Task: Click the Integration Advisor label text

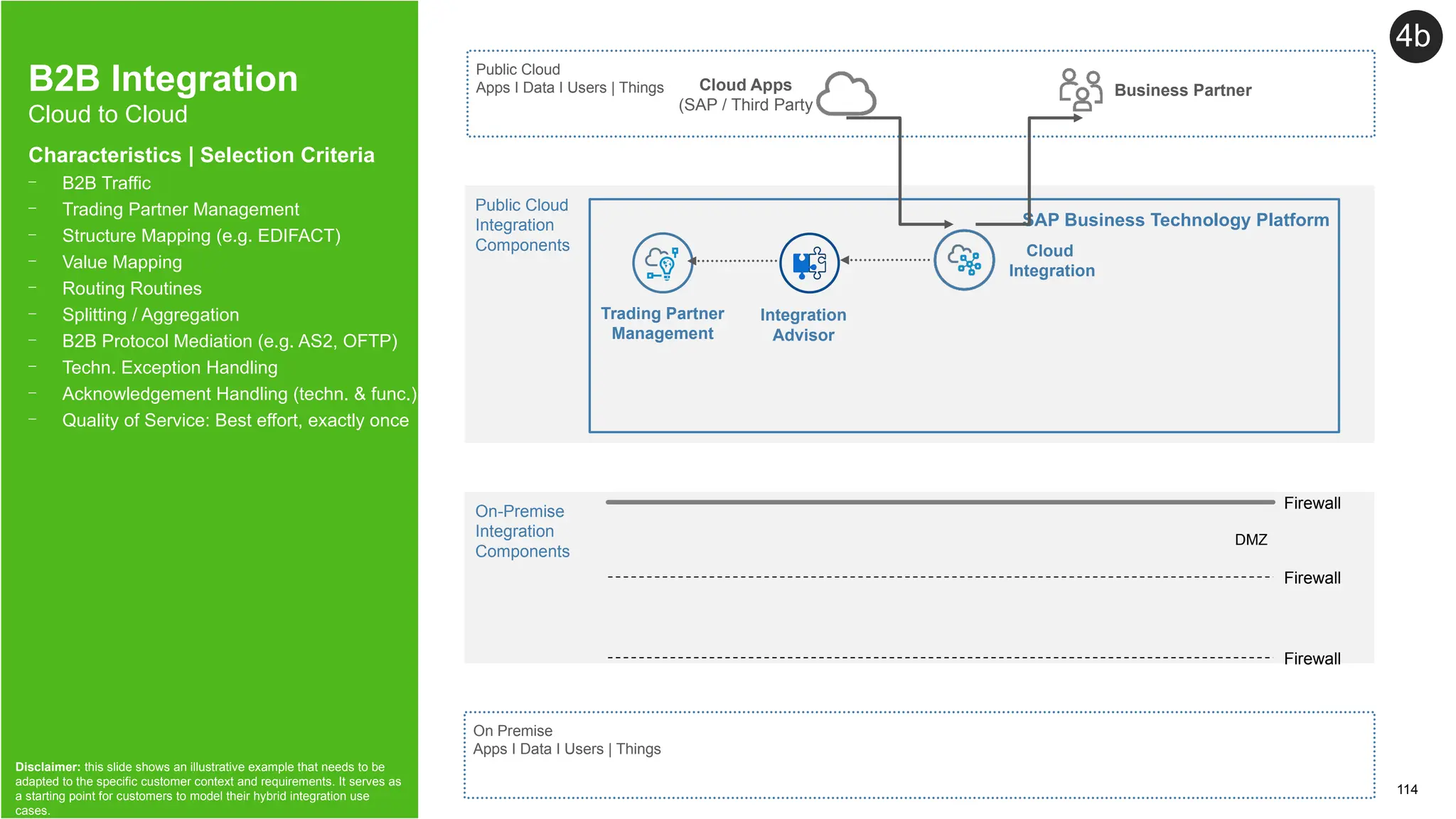Action: tap(803, 325)
